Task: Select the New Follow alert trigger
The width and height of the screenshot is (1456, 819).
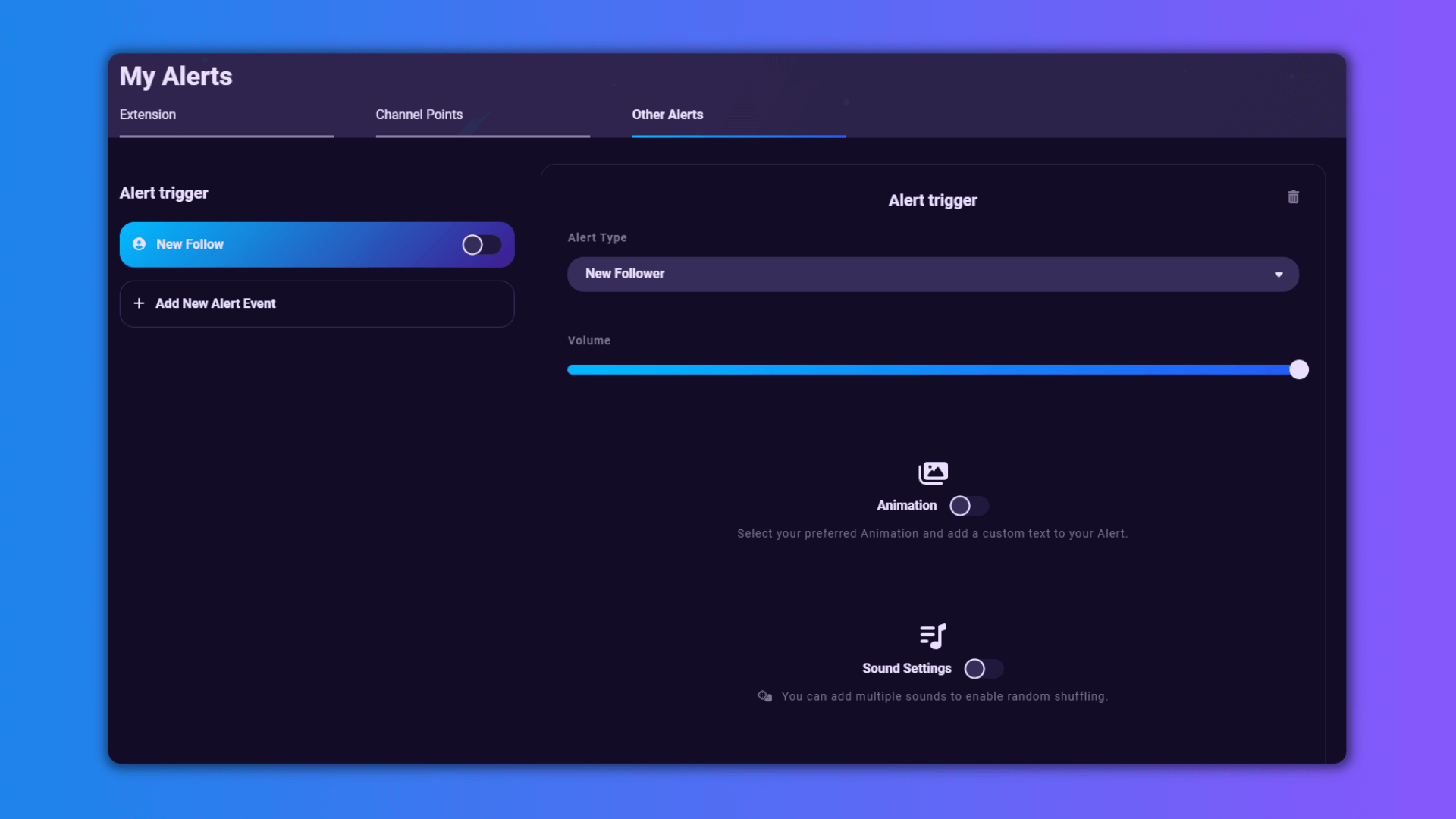Action: pyautogui.click(x=316, y=244)
